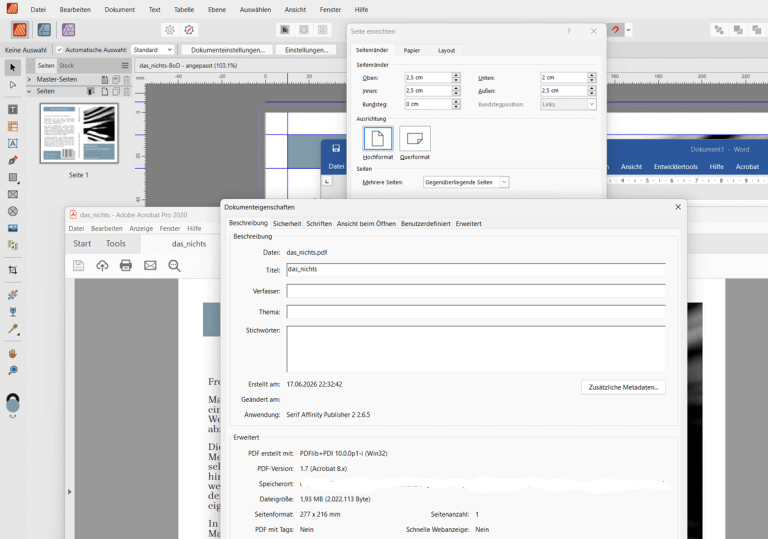Select the Fill tool
Viewport: 768px width, 539px height.
[13, 294]
